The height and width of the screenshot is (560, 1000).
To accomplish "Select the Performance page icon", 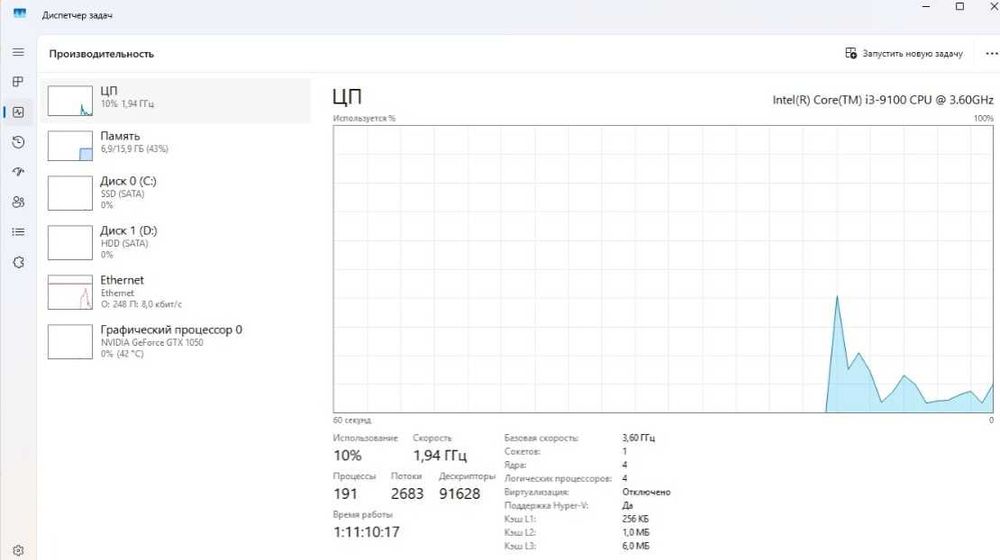I will click(x=18, y=112).
